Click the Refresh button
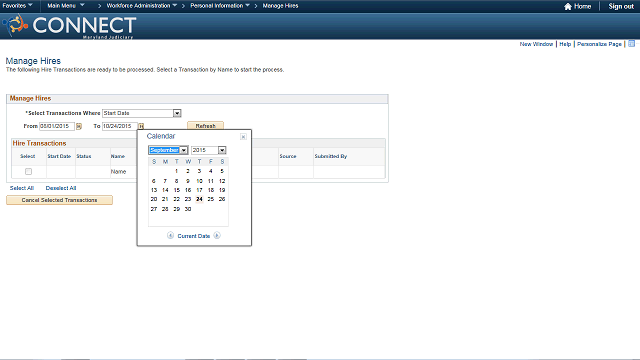The image size is (640, 360). [x=205, y=126]
